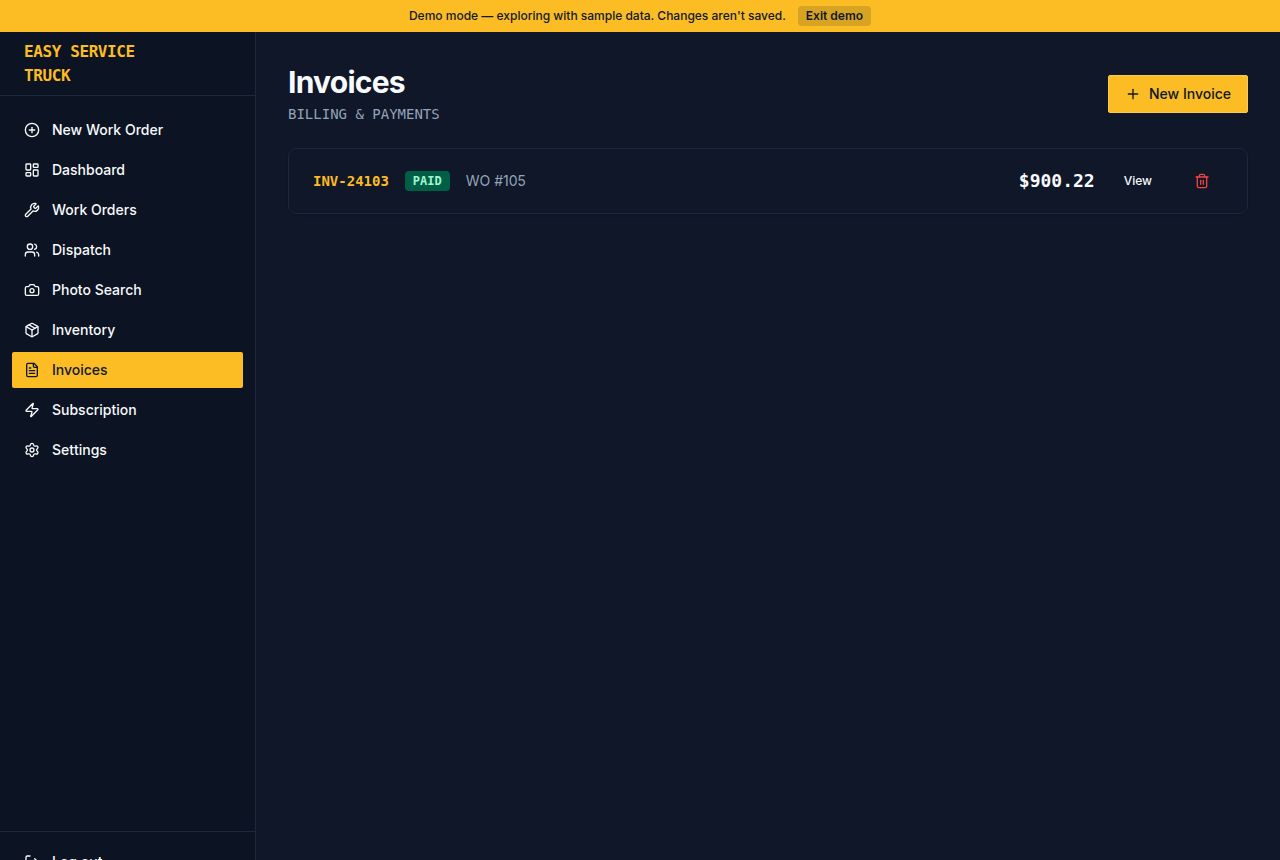Open New Work Order from sidebar
1280x860 pixels.
tap(127, 130)
